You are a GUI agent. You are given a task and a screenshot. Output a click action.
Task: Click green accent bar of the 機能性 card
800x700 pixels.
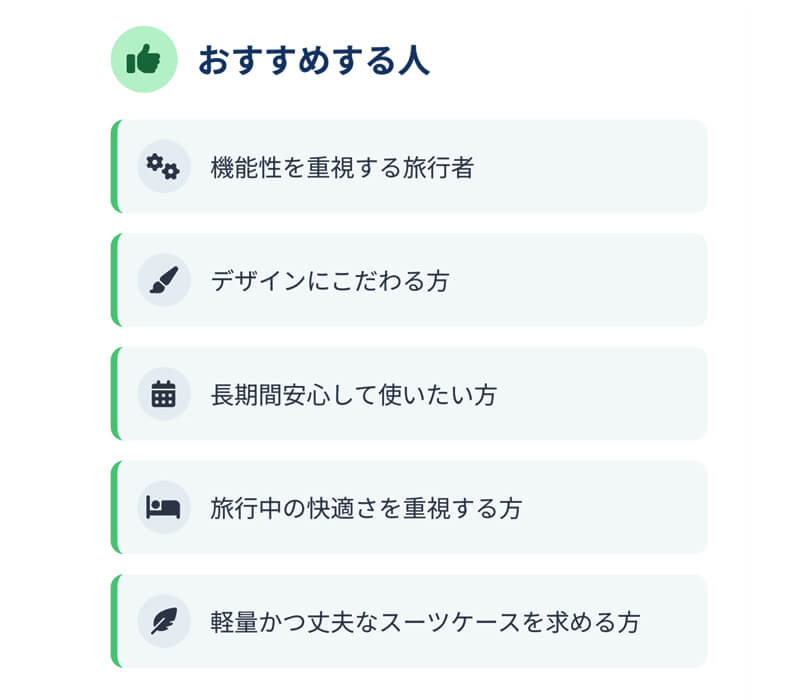click(114, 167)
